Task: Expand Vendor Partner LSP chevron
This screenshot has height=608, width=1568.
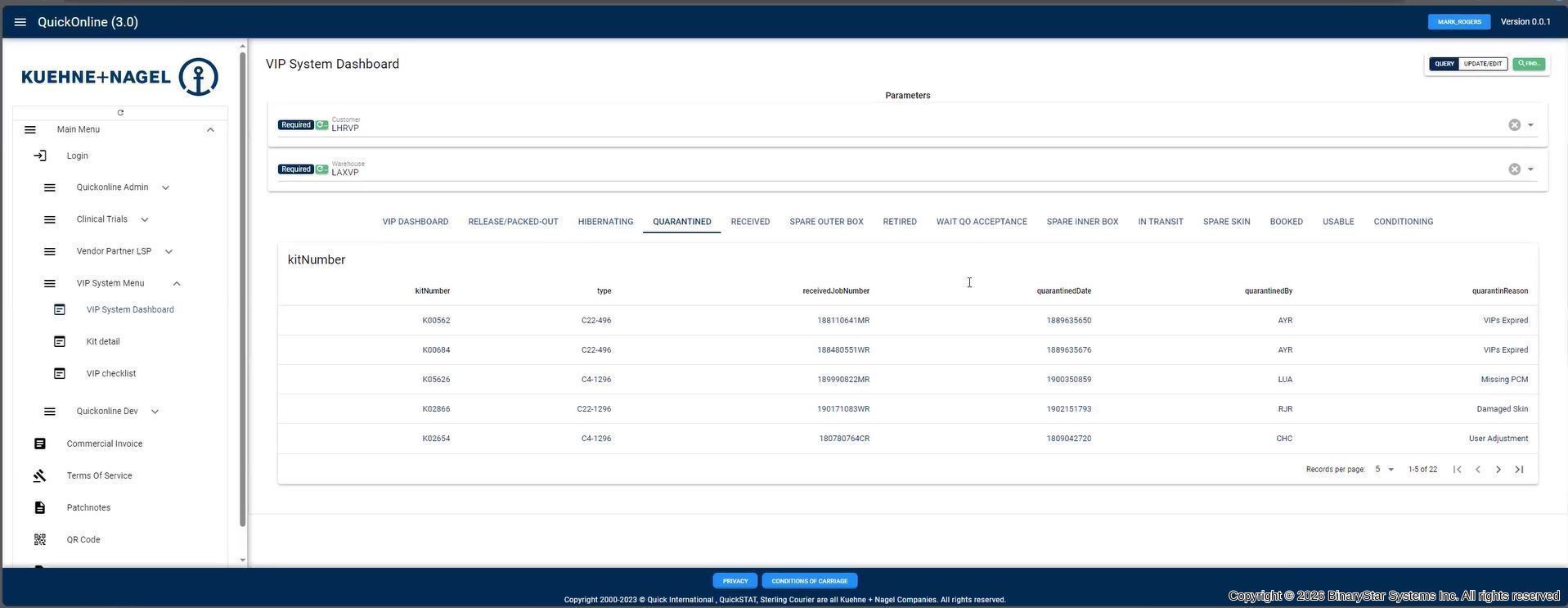Action: (x=168, y=251)
